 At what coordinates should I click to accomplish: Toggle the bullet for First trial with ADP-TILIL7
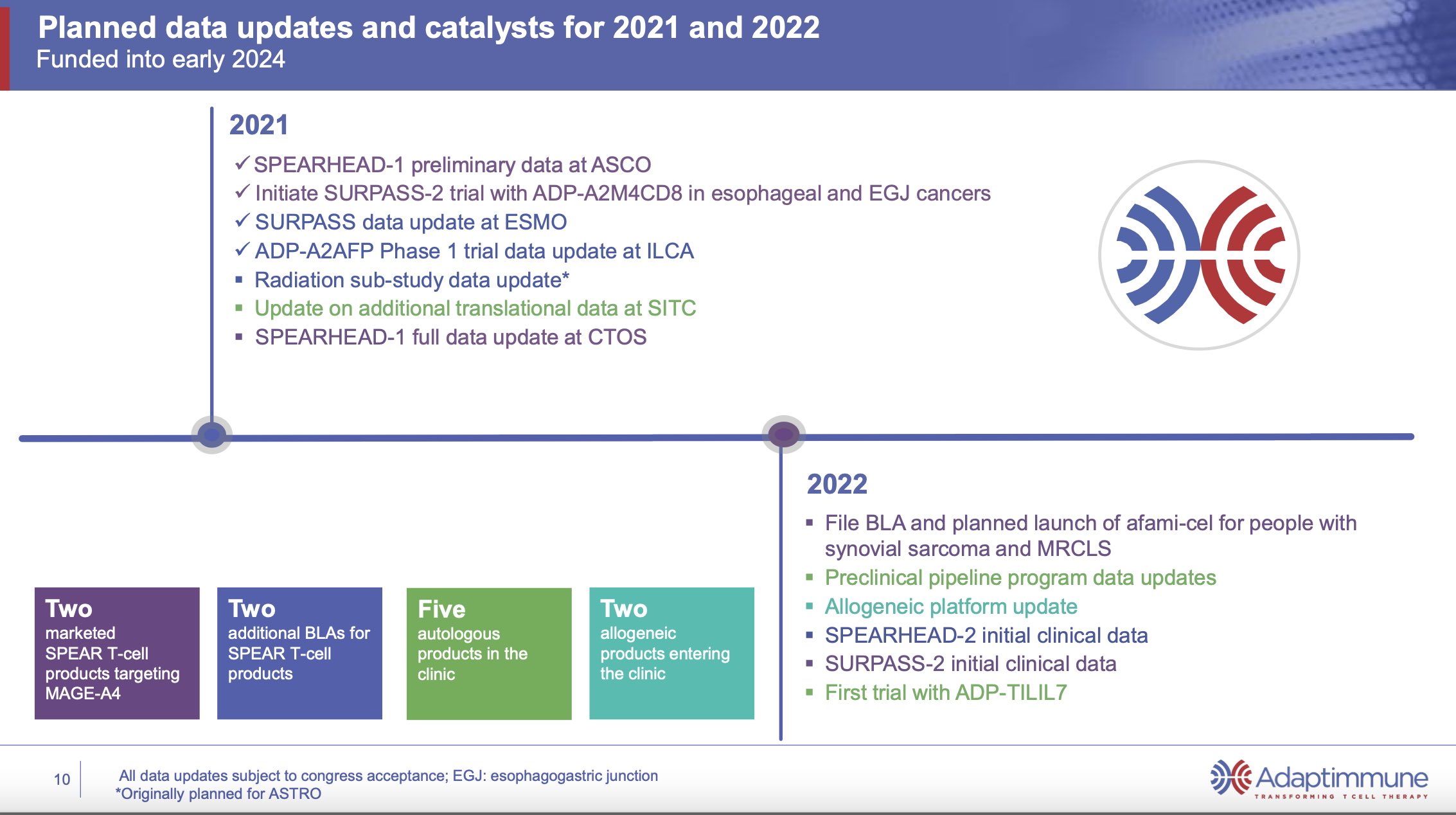coord(809,693)
